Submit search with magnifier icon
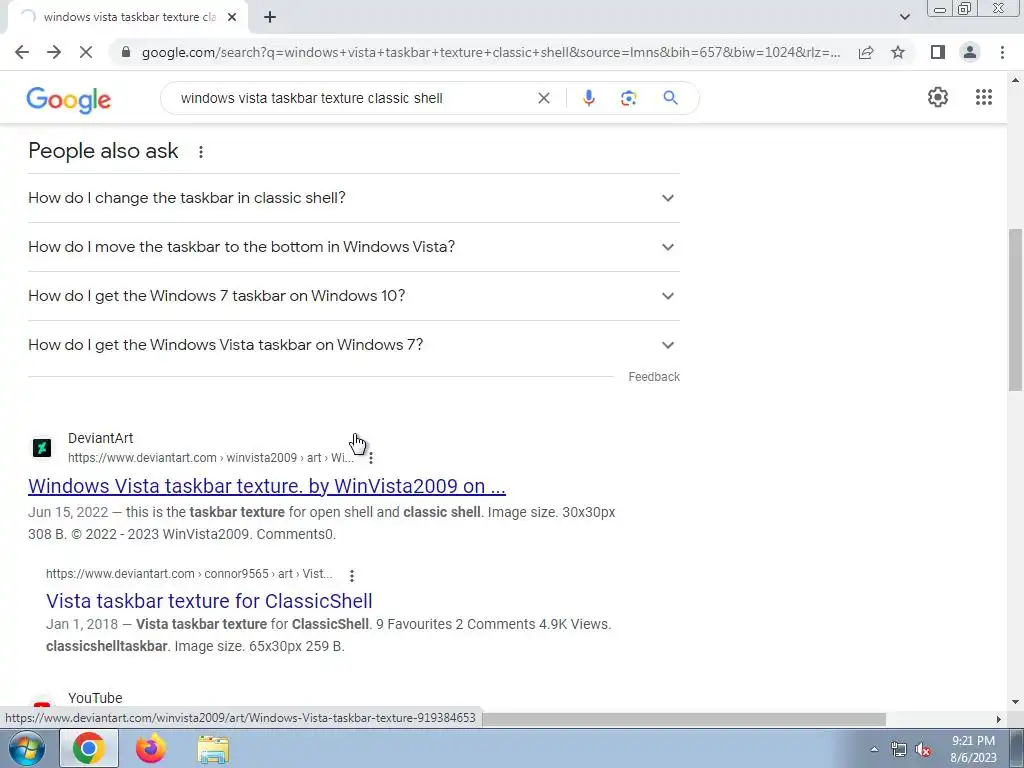Screen dimensions: 1024x768 click(670, 98)
